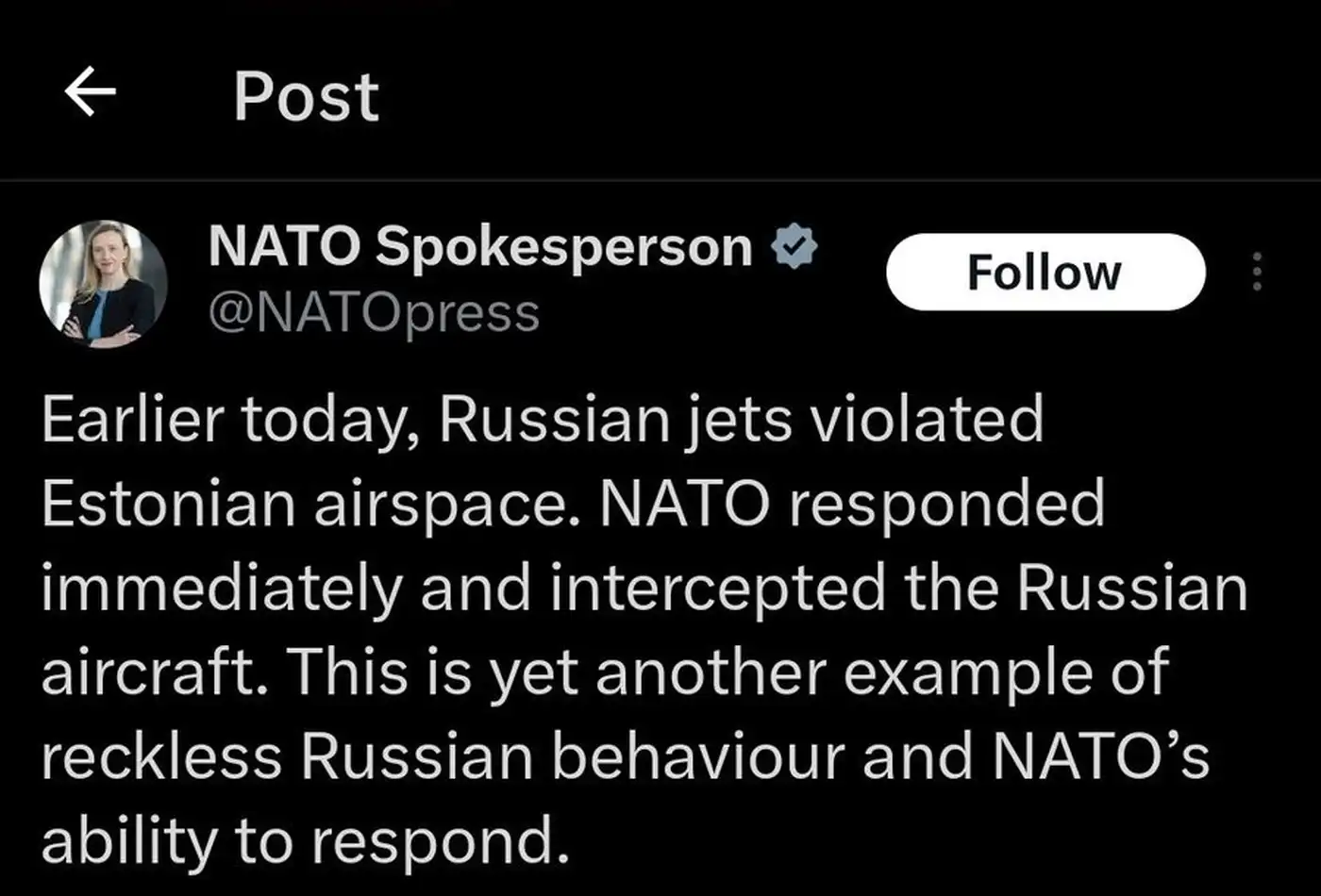
Task: Click the word 'immediately' in the post
Action: tap(222, 589)
